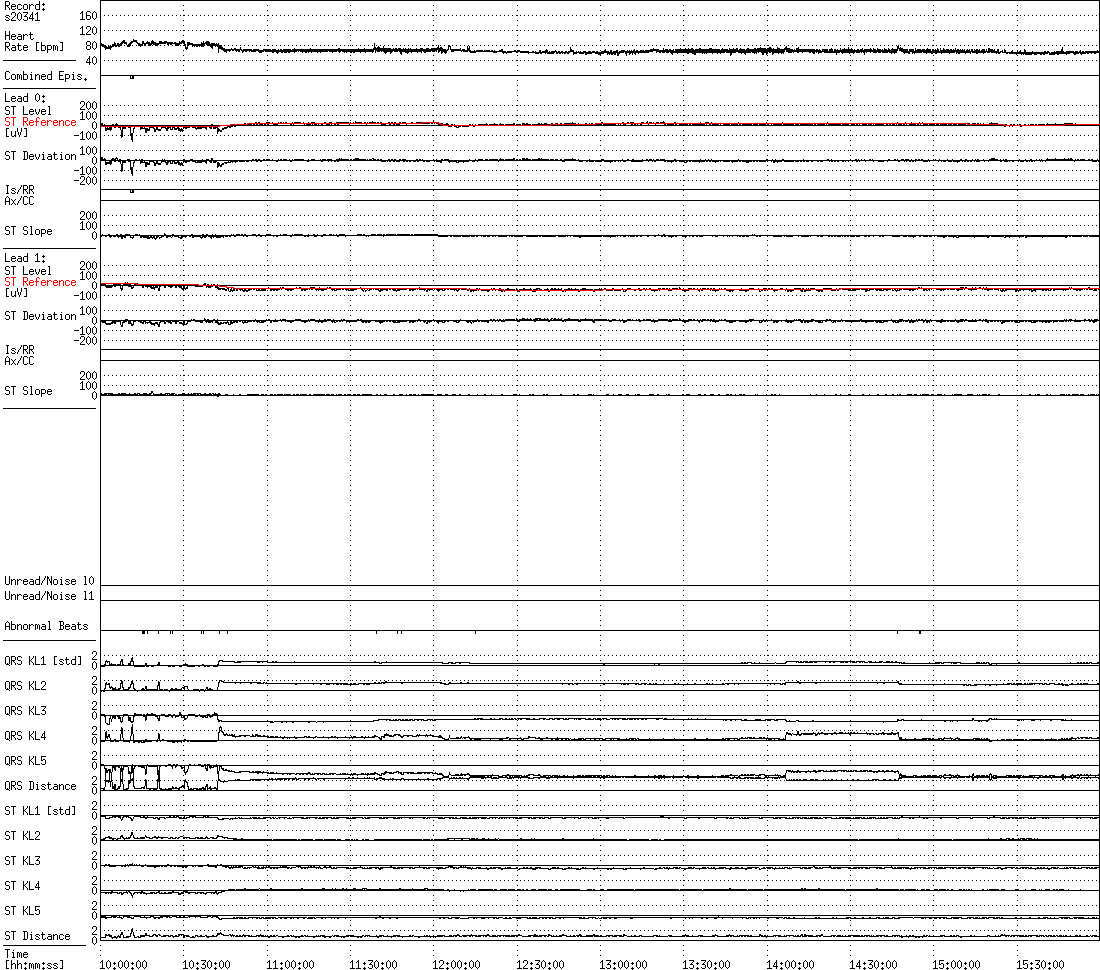Jump to the 12:00:00 time label
1100x970 pixels.
[x=456, y=964]
